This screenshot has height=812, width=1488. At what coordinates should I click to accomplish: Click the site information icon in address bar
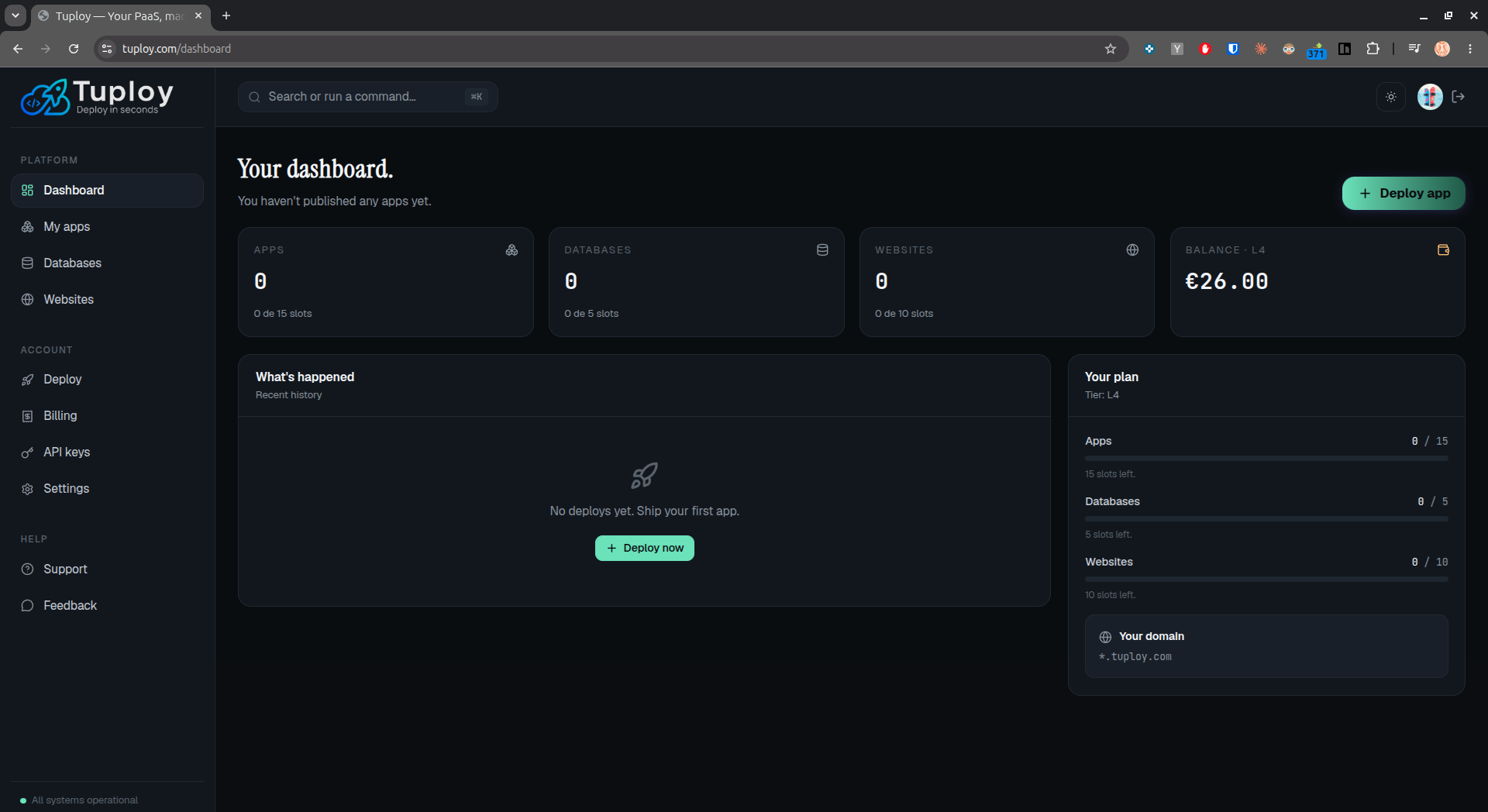pyautogui.click(x=107, y=49)
